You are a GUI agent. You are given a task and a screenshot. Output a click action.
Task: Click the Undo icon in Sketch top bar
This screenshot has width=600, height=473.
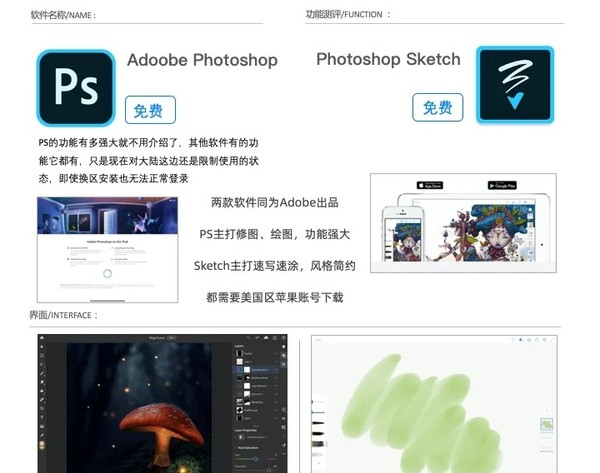(513, 340)
